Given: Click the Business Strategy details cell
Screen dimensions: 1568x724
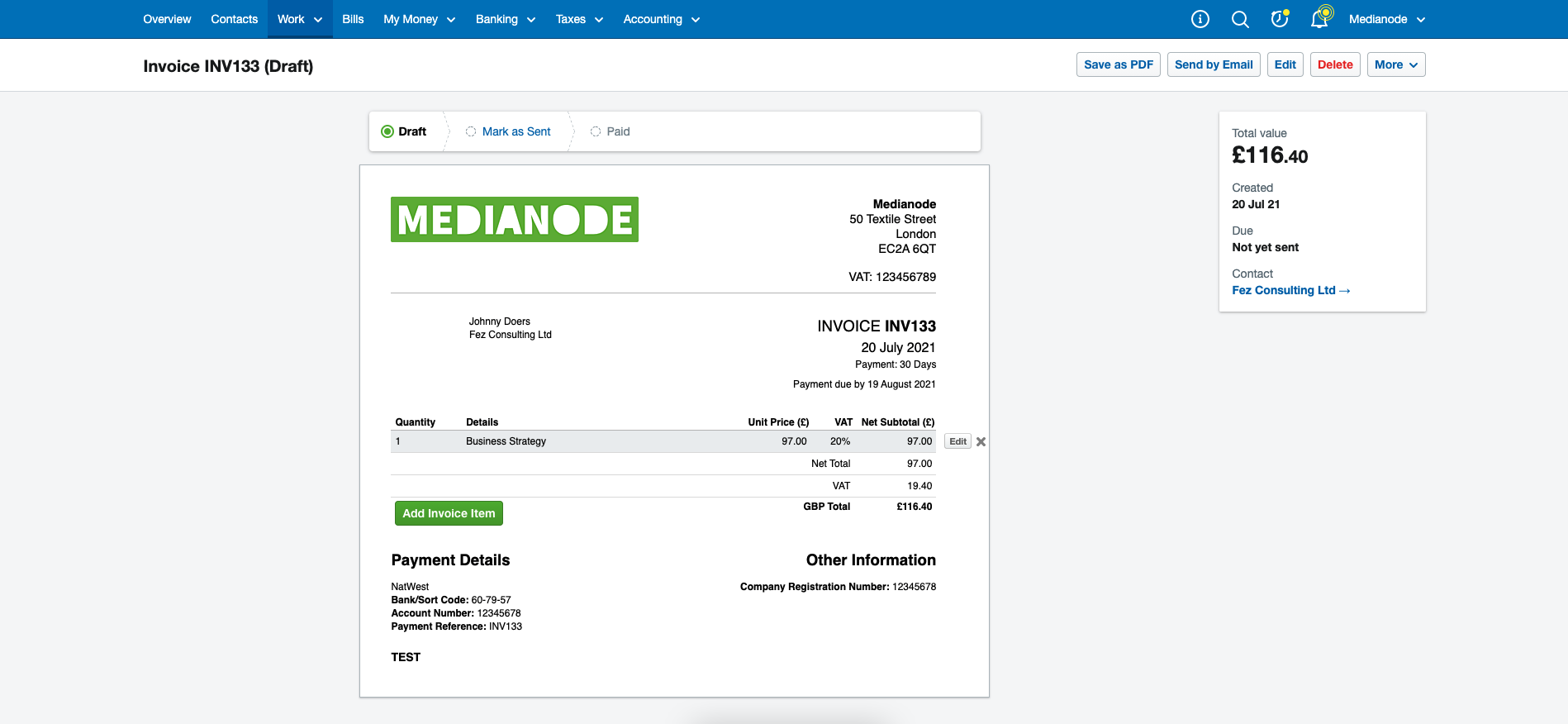Looking at the screenshot, I should coord(506,441).
